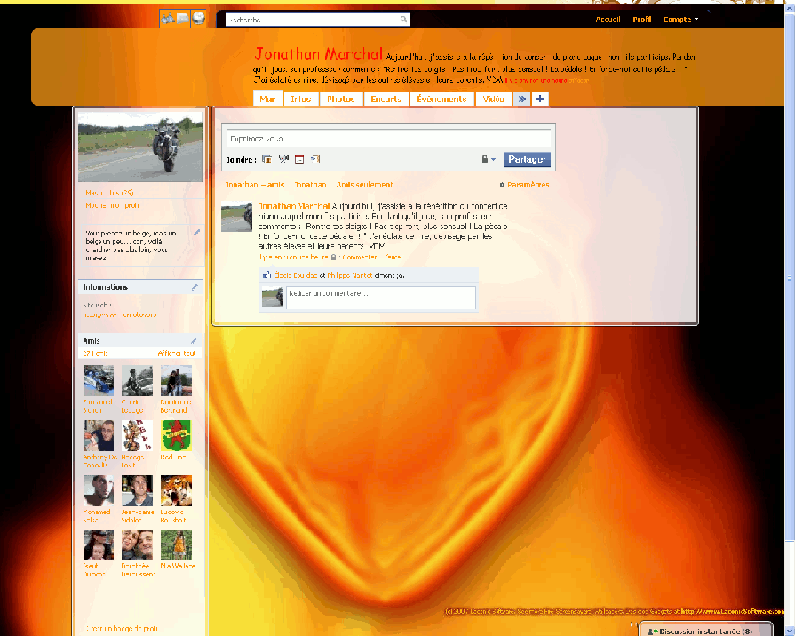This screenshot has width=795, height=636.
Task: Attach an event using the calendar icon
Action: tap(300, 160)
